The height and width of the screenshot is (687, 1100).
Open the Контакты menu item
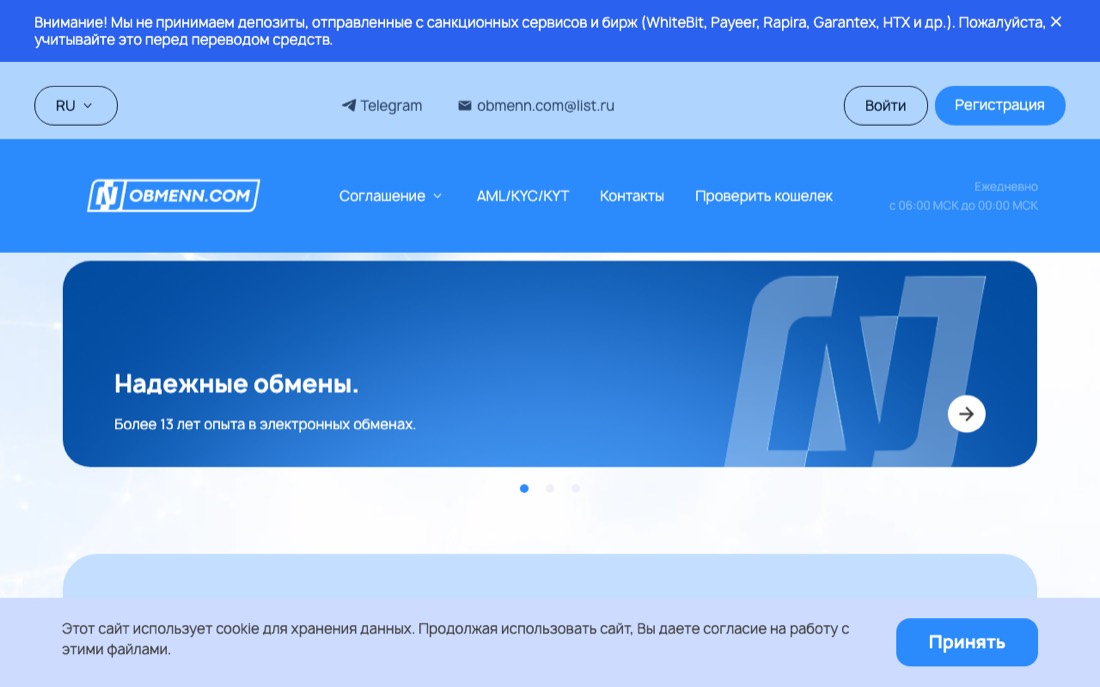coord(631,196)
